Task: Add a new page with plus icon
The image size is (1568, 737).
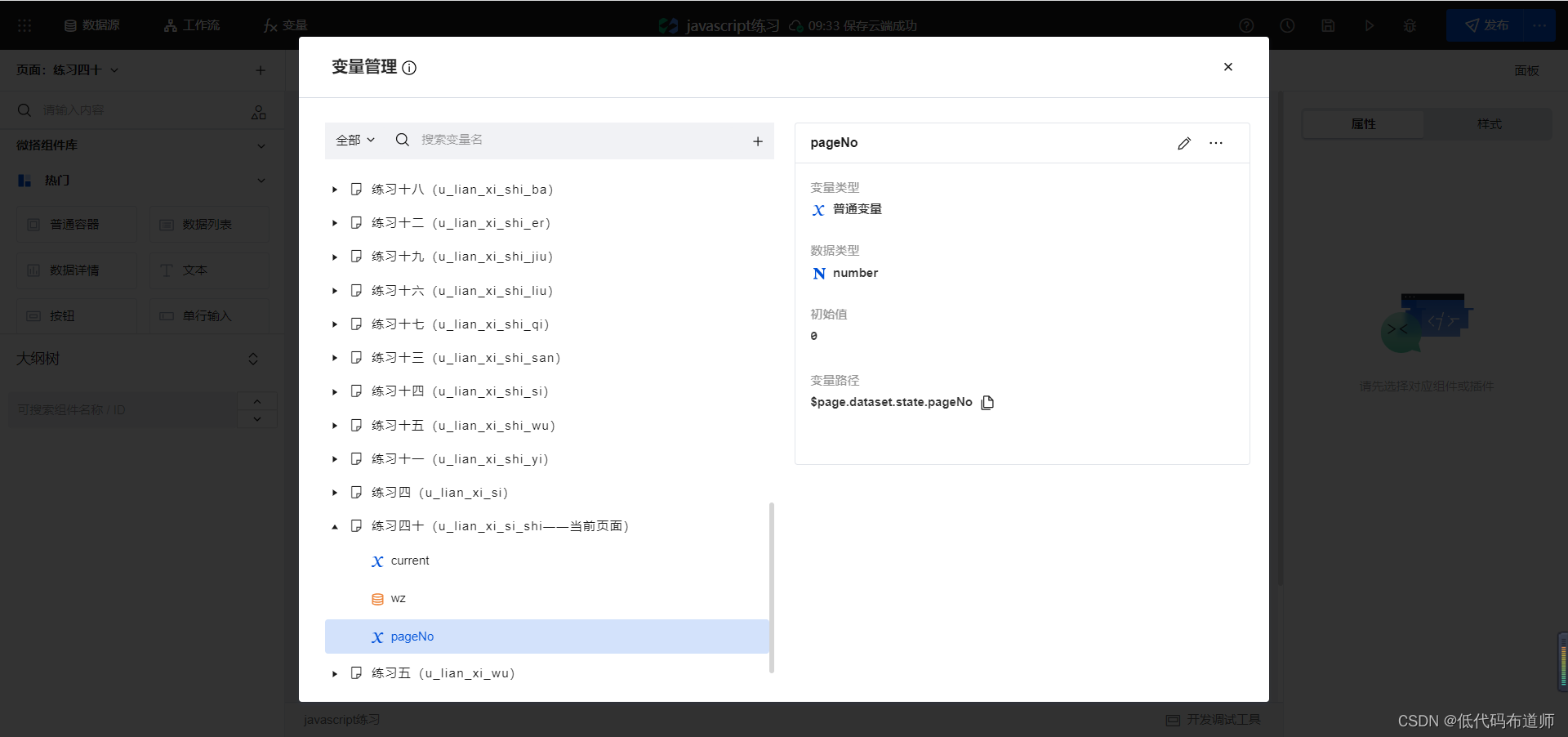Action: click(261, 70)
